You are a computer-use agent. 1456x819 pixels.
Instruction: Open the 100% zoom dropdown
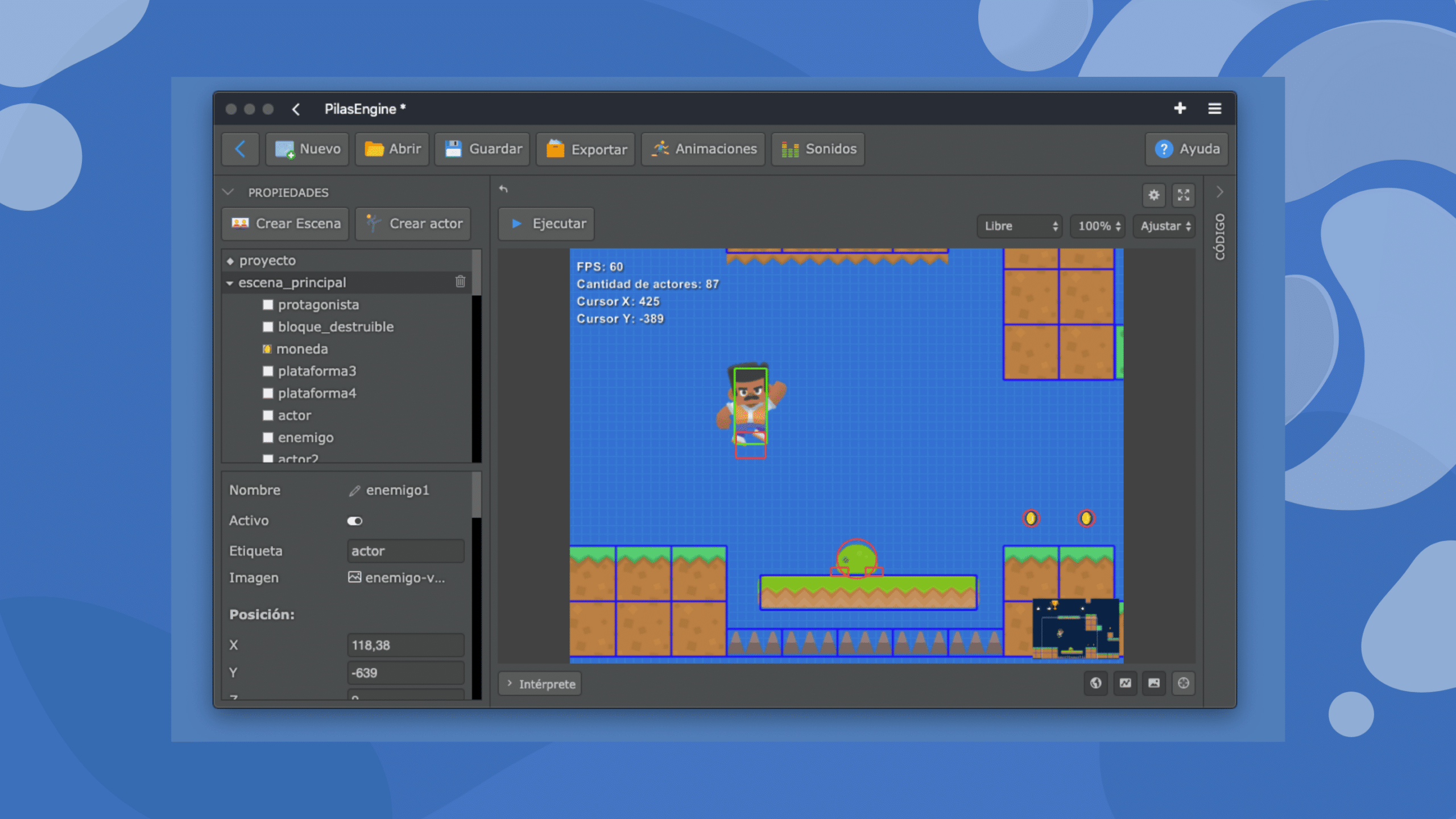(1098, 226)
